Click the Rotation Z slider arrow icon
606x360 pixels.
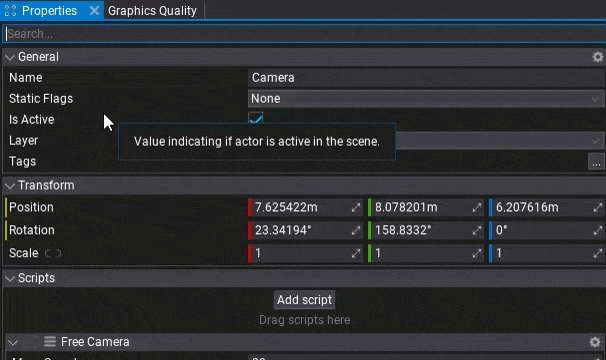(x=597, y=230)
